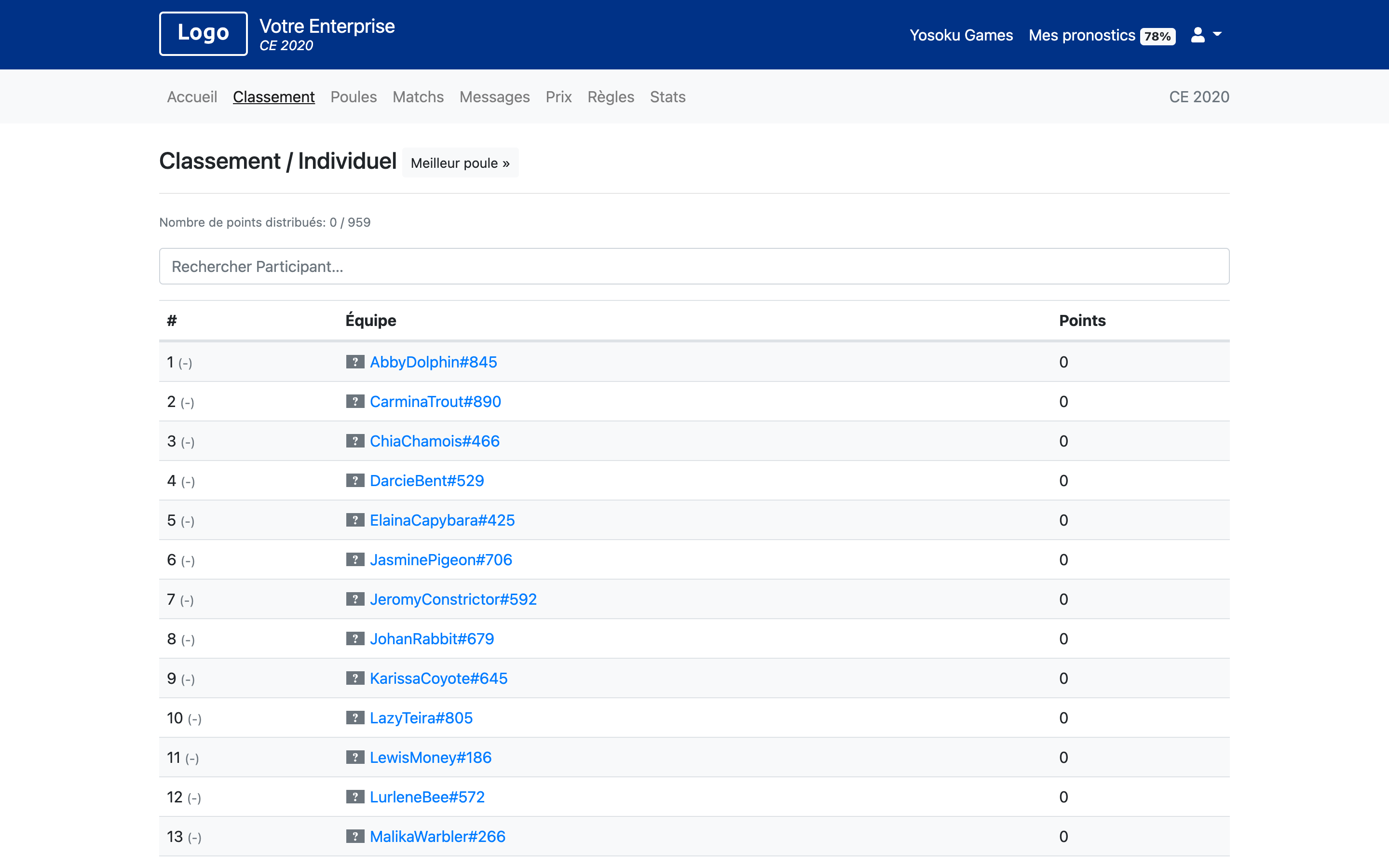Click the unknown flag icon beside JohanRabbit#679
This screenshot has width=1389, height=868.
coord(354,639)
